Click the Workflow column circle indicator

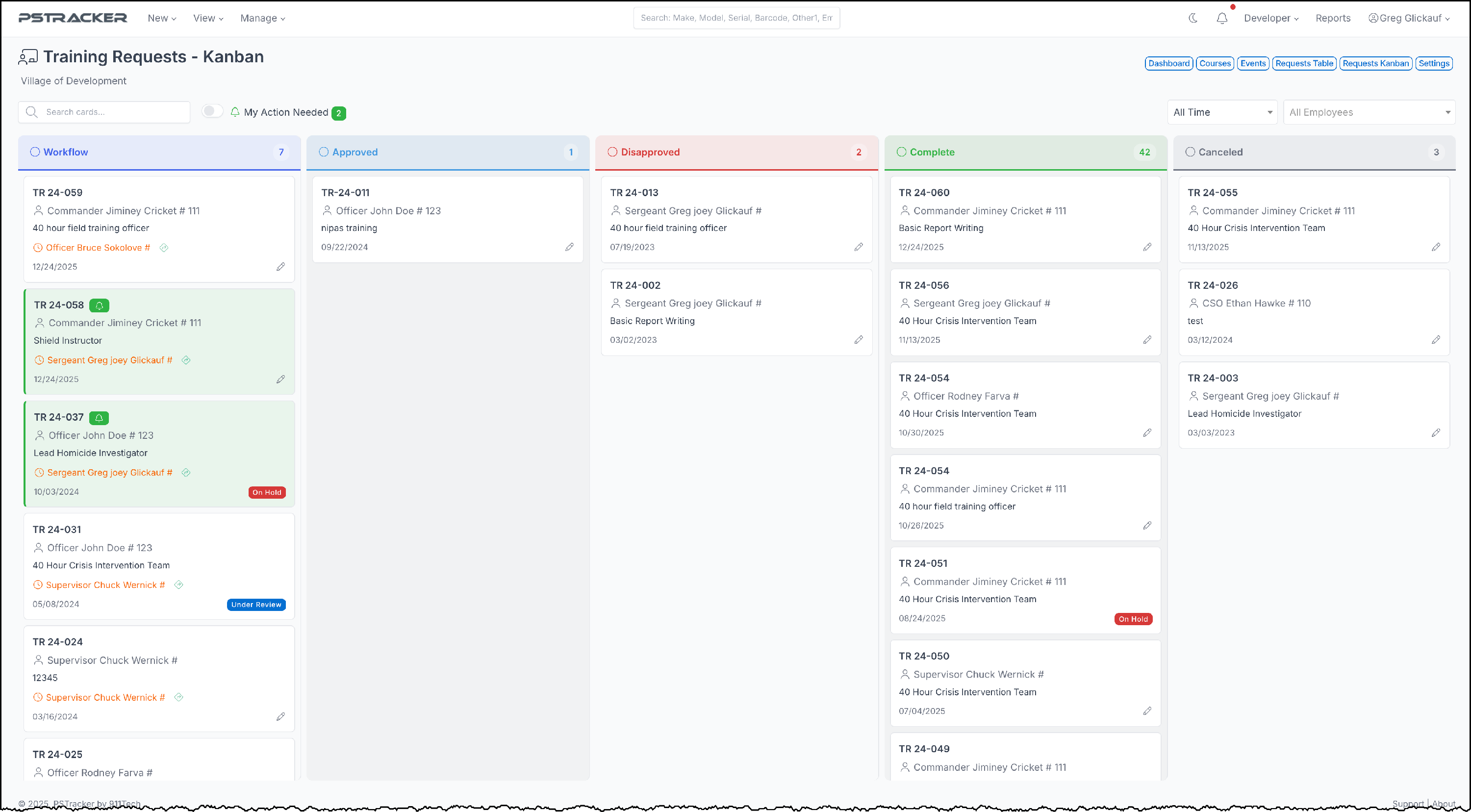tap(35, 152)
